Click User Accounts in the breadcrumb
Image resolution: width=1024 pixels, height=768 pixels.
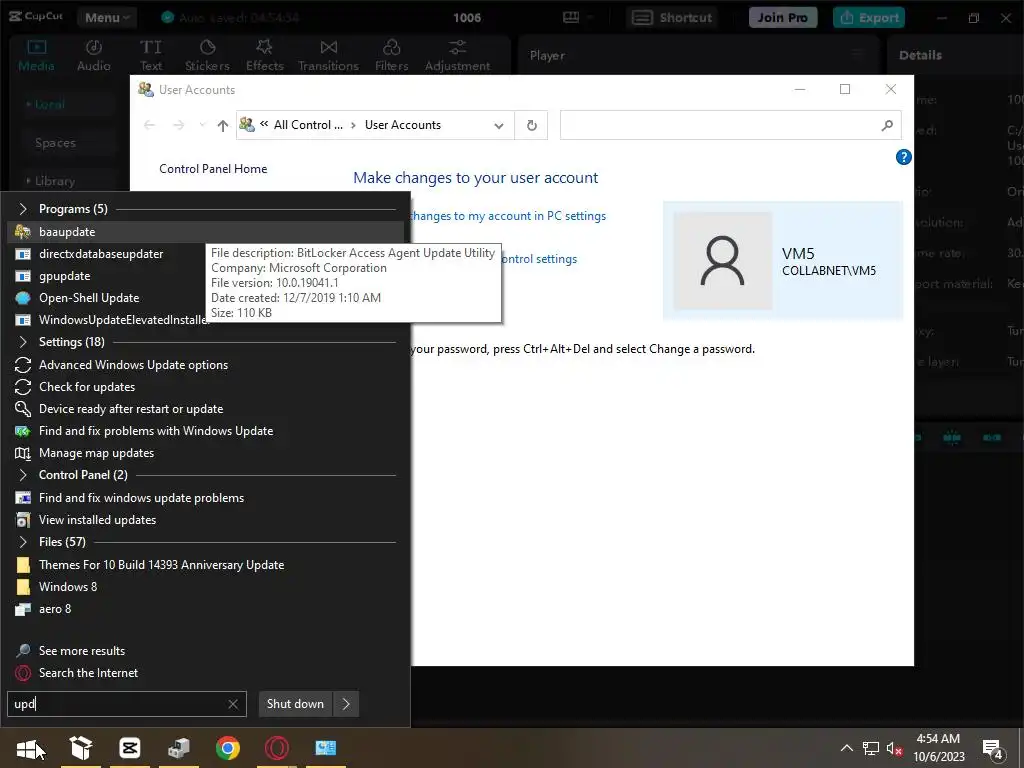(403, 125)
